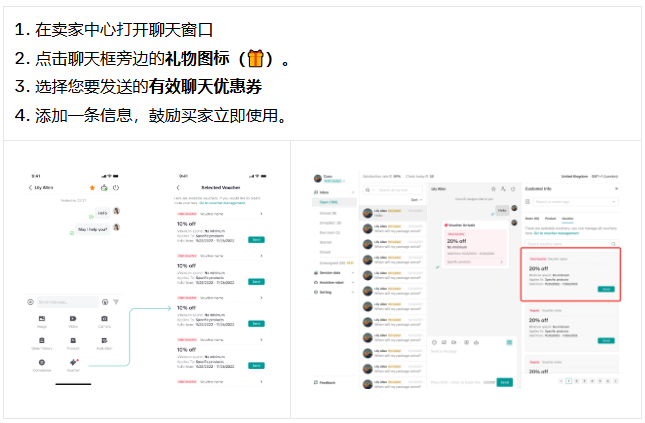Click the 'Search all my chat' field
Image resolution: width=645 pixels, height=423 pixels.
click(393, 190)
